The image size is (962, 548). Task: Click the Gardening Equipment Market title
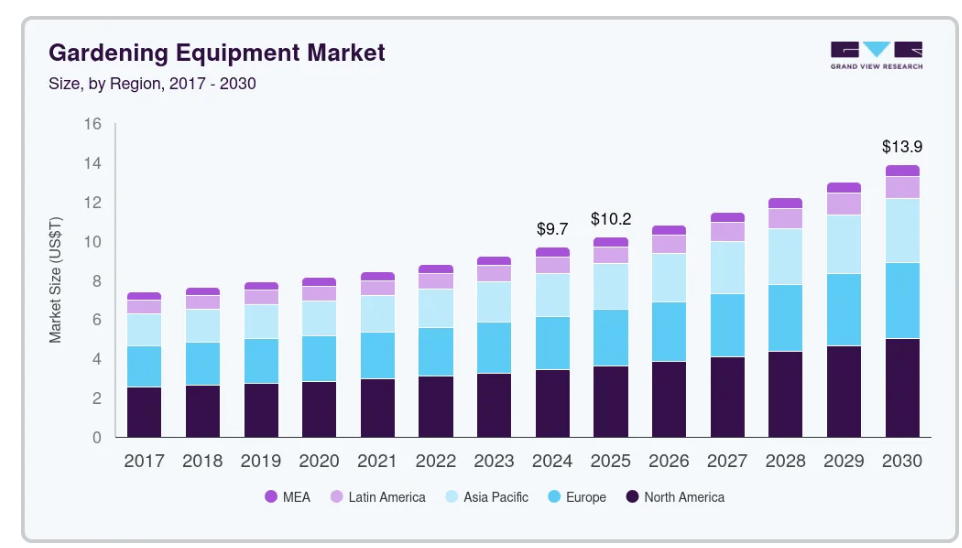[x=217, y=53]
